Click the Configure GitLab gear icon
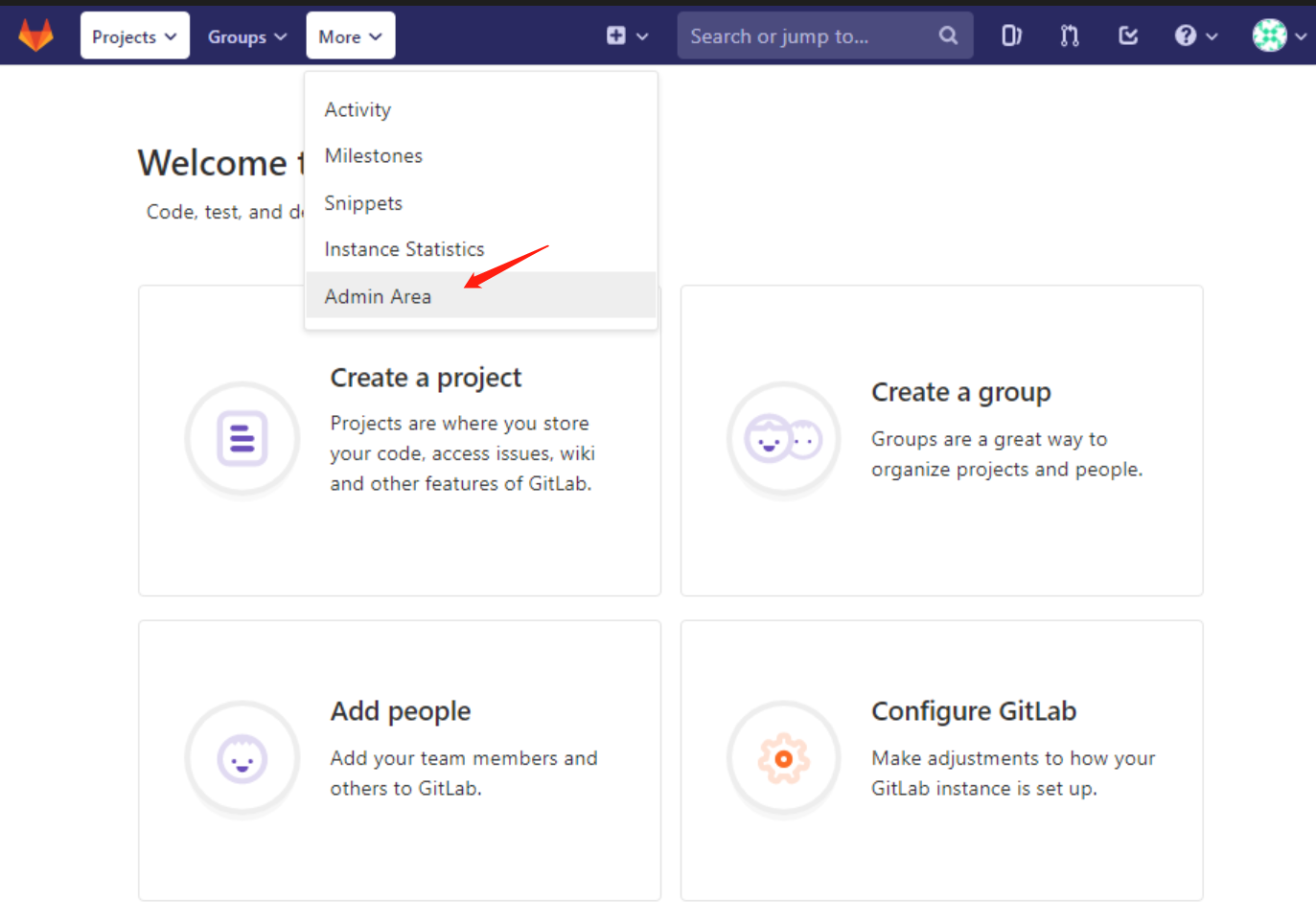 [784, 758]
